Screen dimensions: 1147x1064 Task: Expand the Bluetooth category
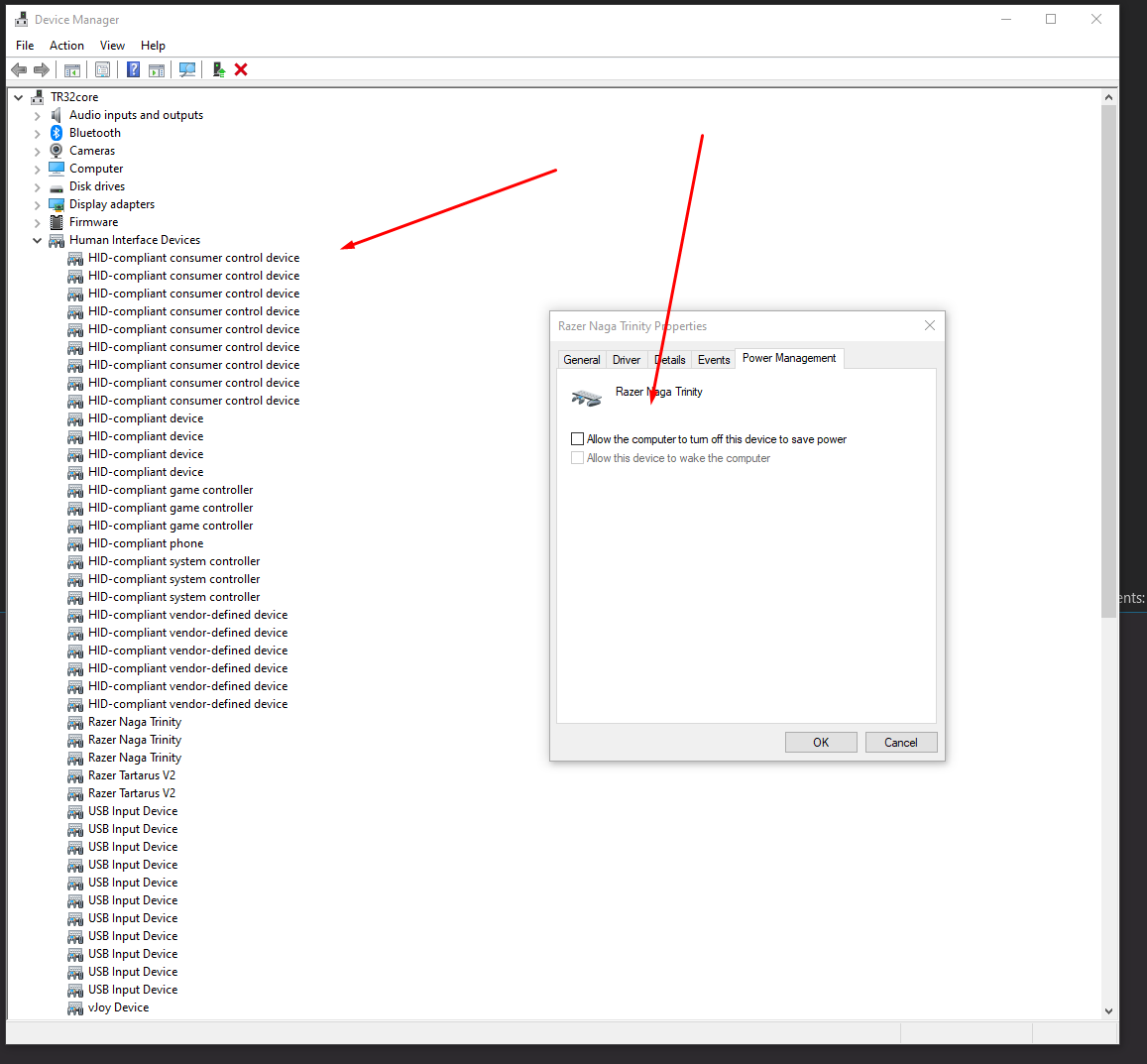point(38,133)
